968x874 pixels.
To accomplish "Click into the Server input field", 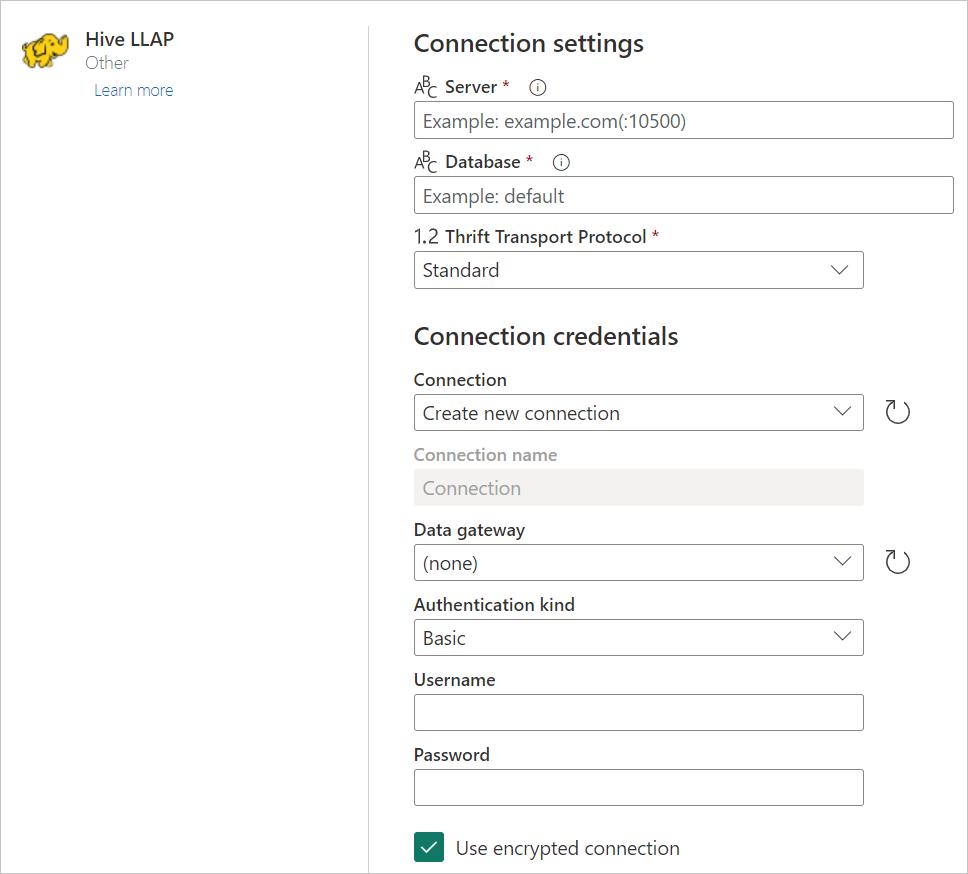I will tap(683, 121).
